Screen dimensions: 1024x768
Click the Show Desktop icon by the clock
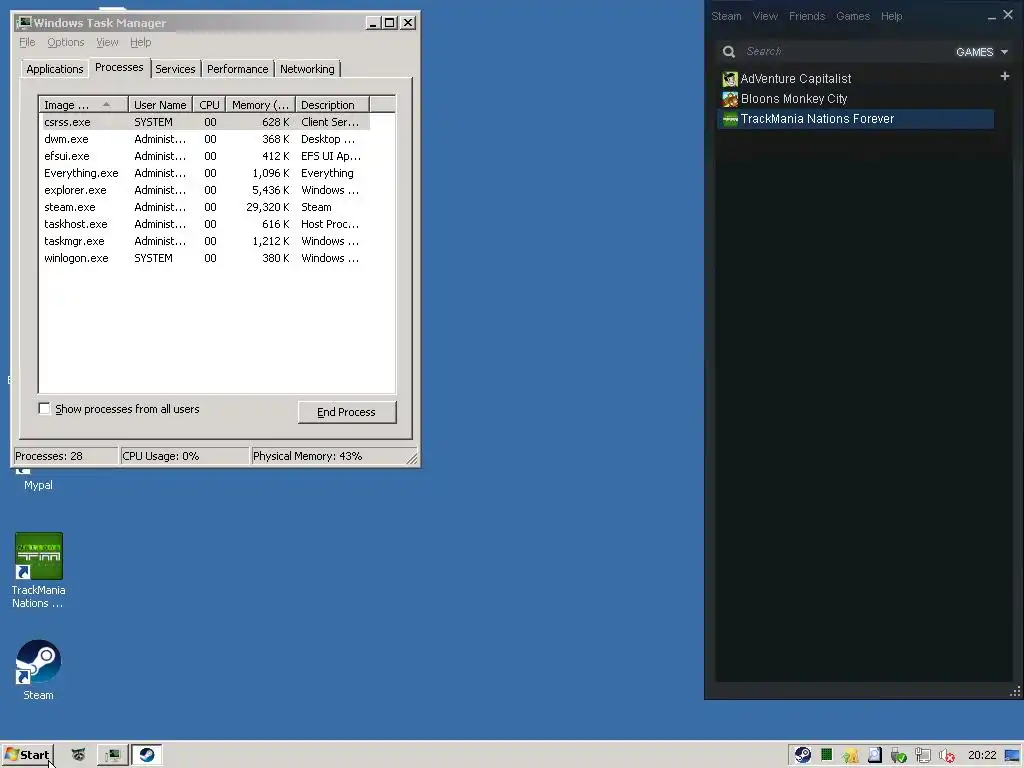1013,756
